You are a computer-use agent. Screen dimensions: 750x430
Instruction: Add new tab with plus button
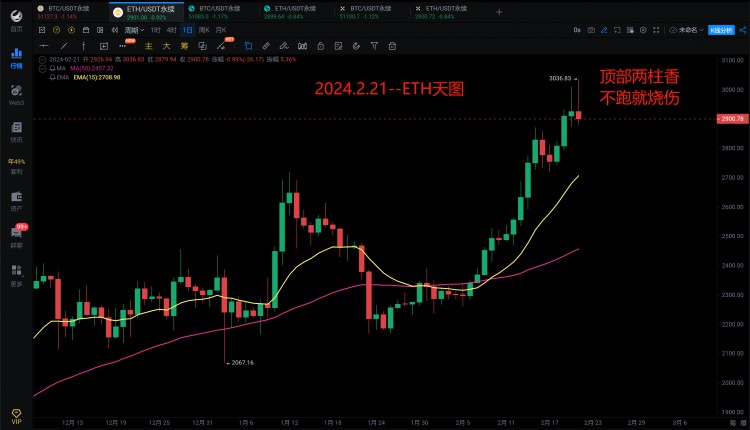499,12
